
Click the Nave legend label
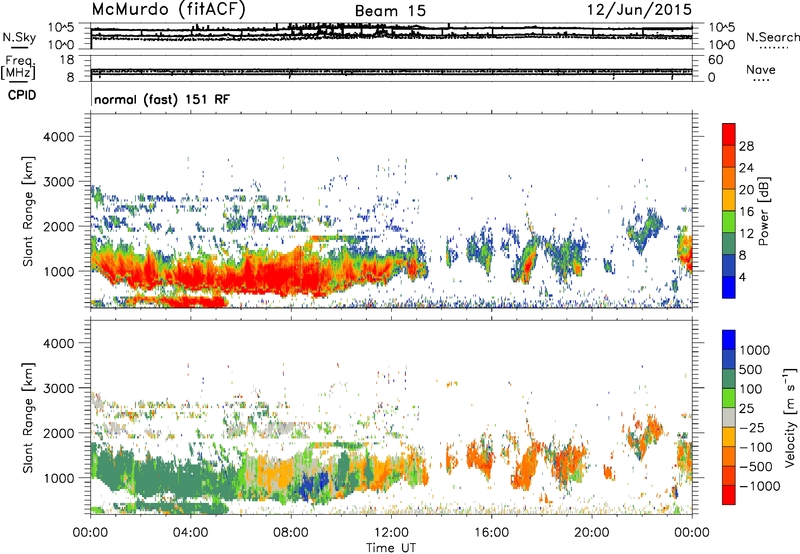click(761, 69)
